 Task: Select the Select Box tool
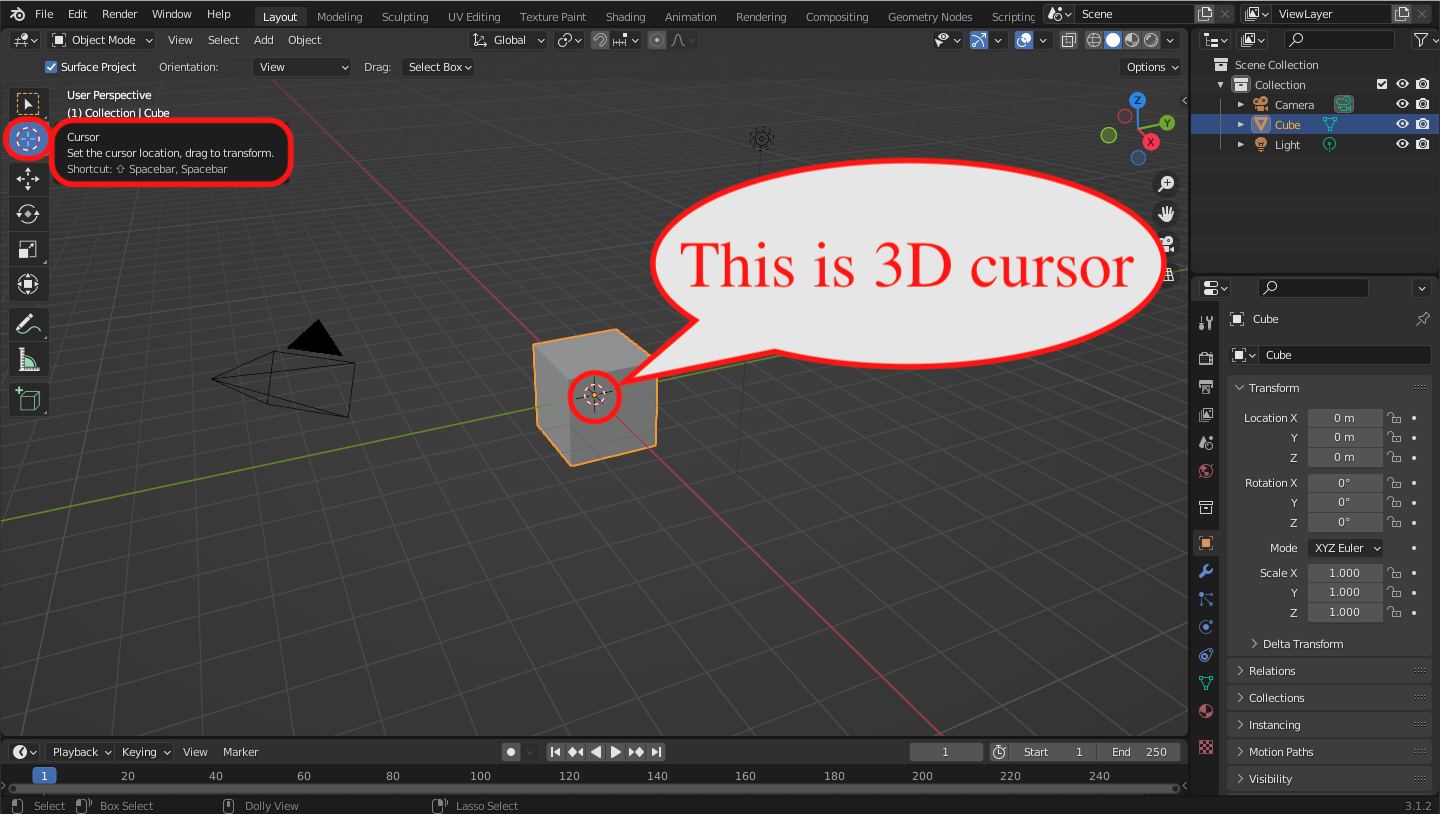coord(28,104)
